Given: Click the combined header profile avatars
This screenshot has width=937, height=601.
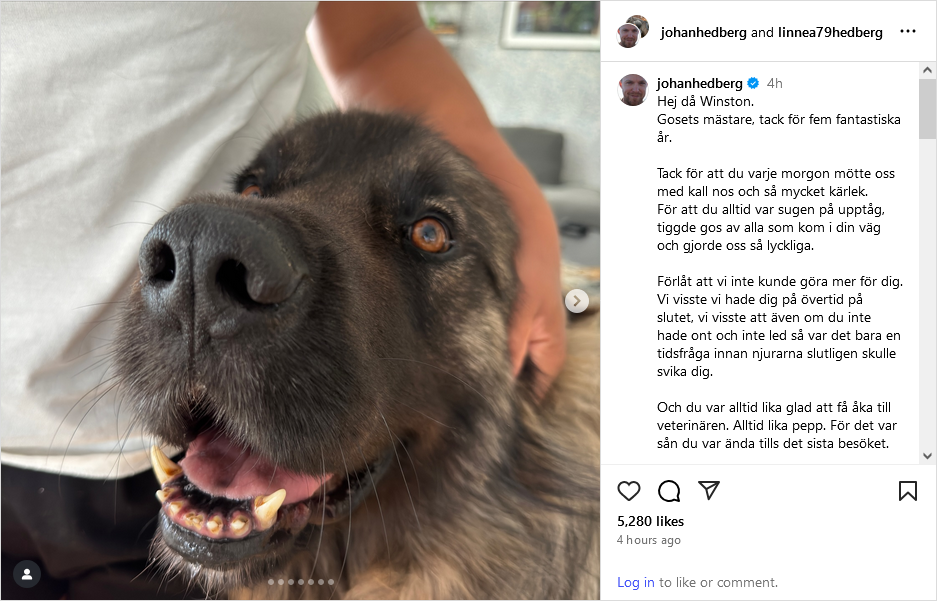Looking at the screenshot, I should coord(633,32).
